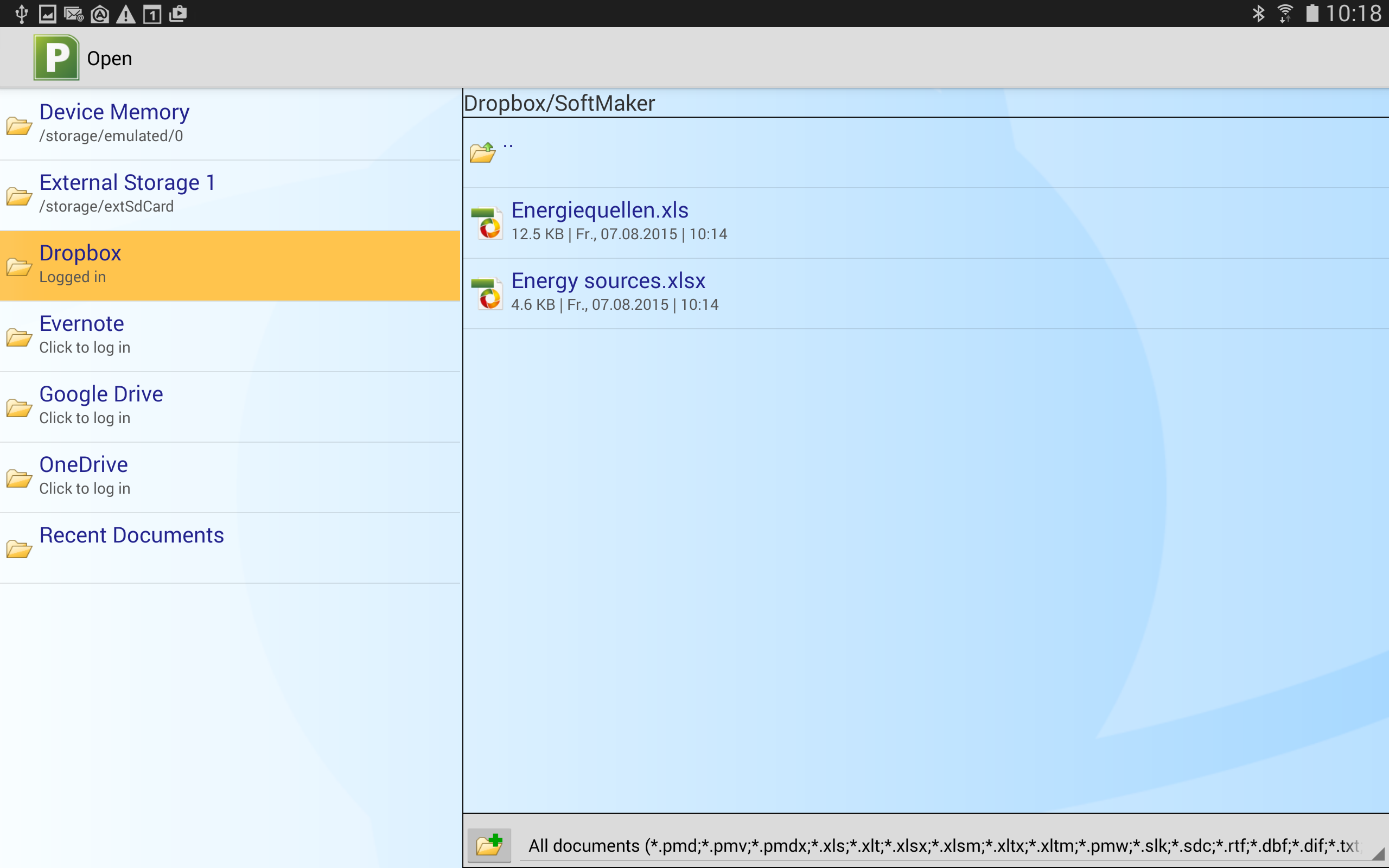Image resolution: width=1389 pixels, height=868 pixels.
Task: Tap the Bluetooth status icon
Action: click(x=1258, y=13)
